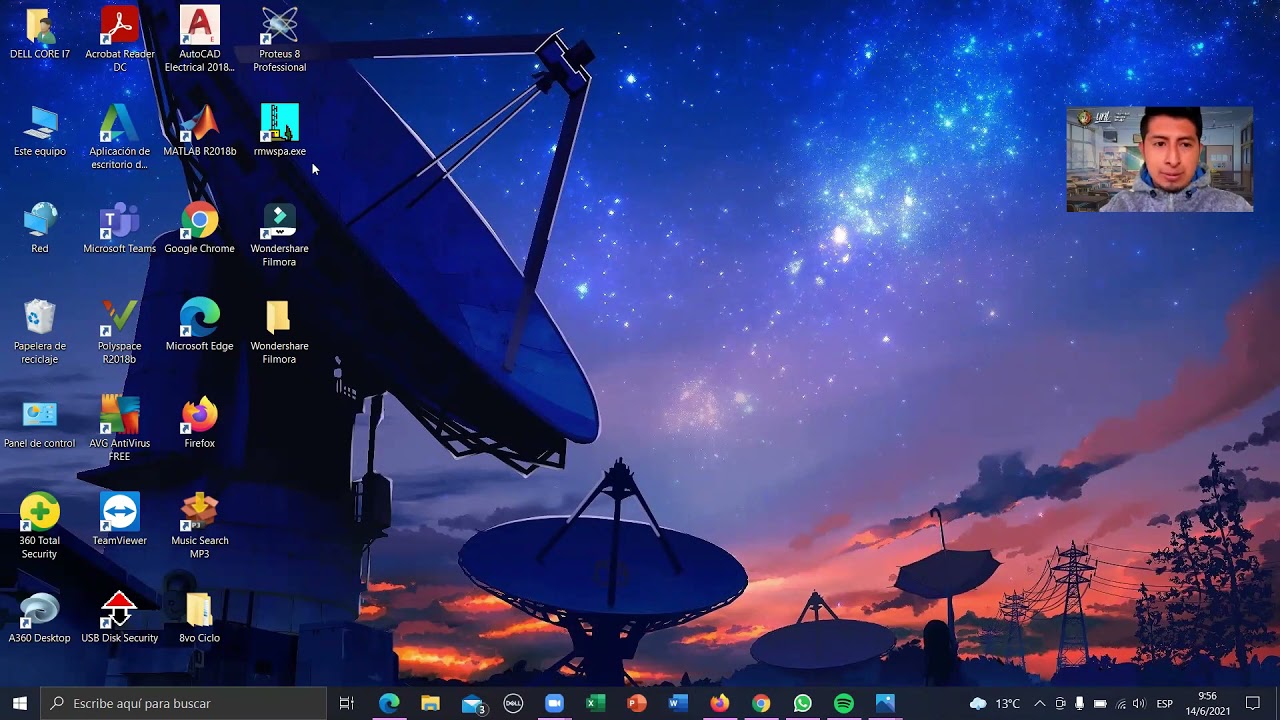Open Task View in the taskbar
Screen dimensions: 1280x720
(347, 703)
